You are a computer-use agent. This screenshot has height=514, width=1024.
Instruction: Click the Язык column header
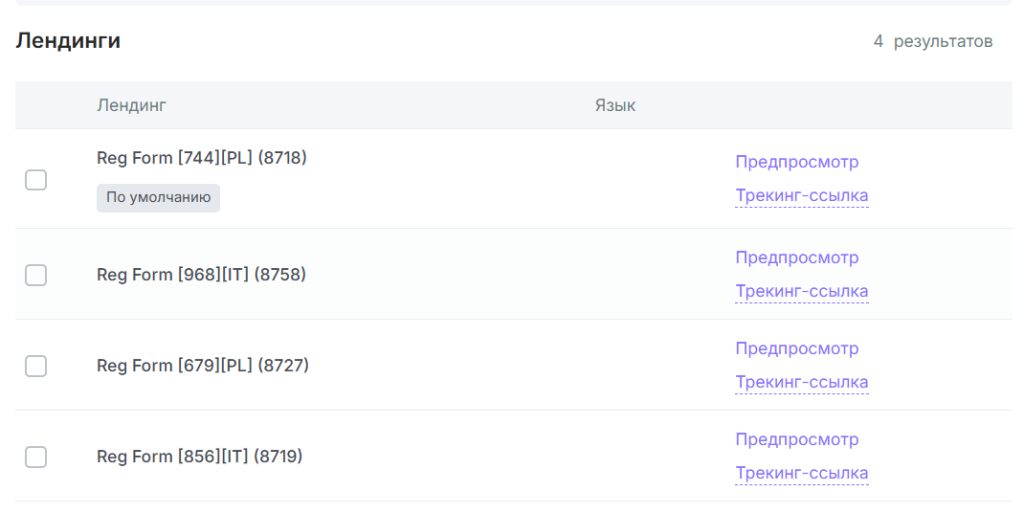615,105
